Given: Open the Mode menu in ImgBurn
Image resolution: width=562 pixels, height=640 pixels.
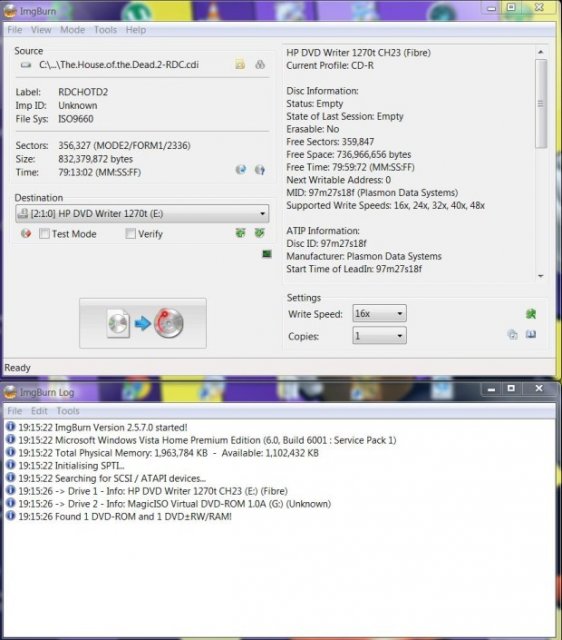Looking at the screenshot, I should (73, 30).
